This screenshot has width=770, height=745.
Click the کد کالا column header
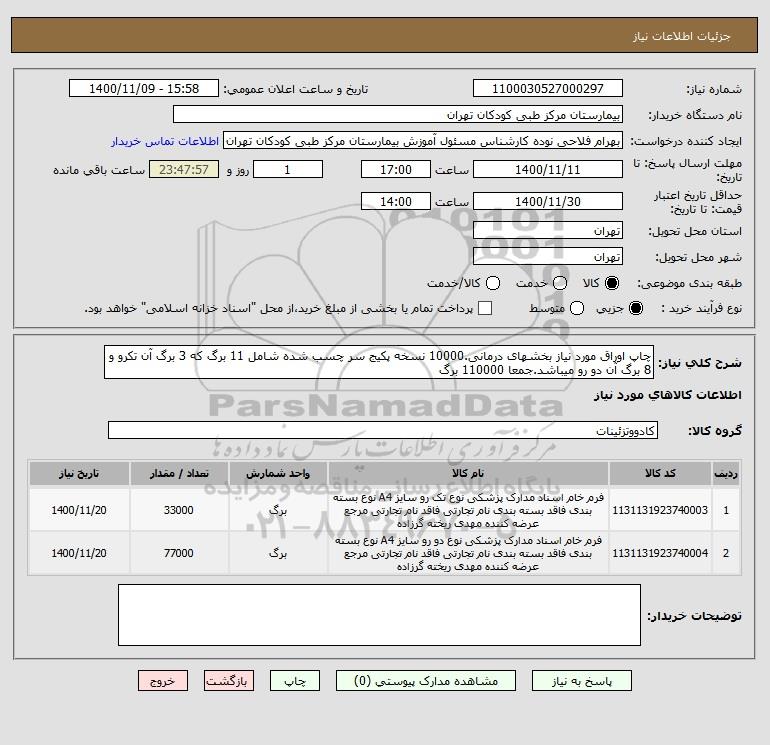(x=660, y=473)
